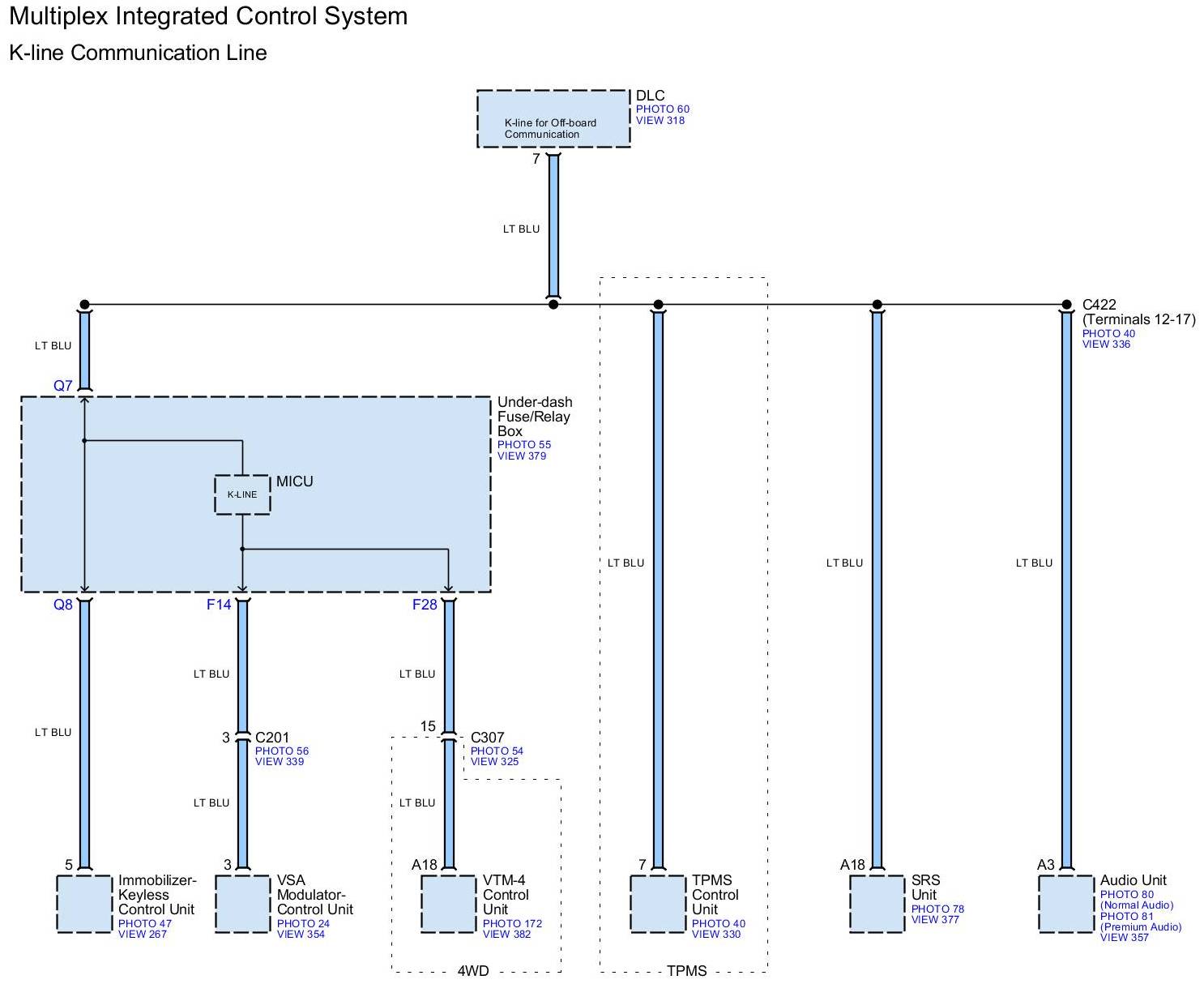Viewport: 1204px width, 984px height.
Task: Open VIEW 336 link under C422
Action: tap(1106, 344)
